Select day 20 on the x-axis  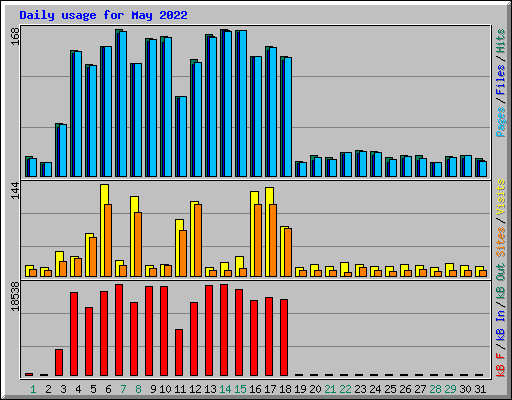(315, 389)
